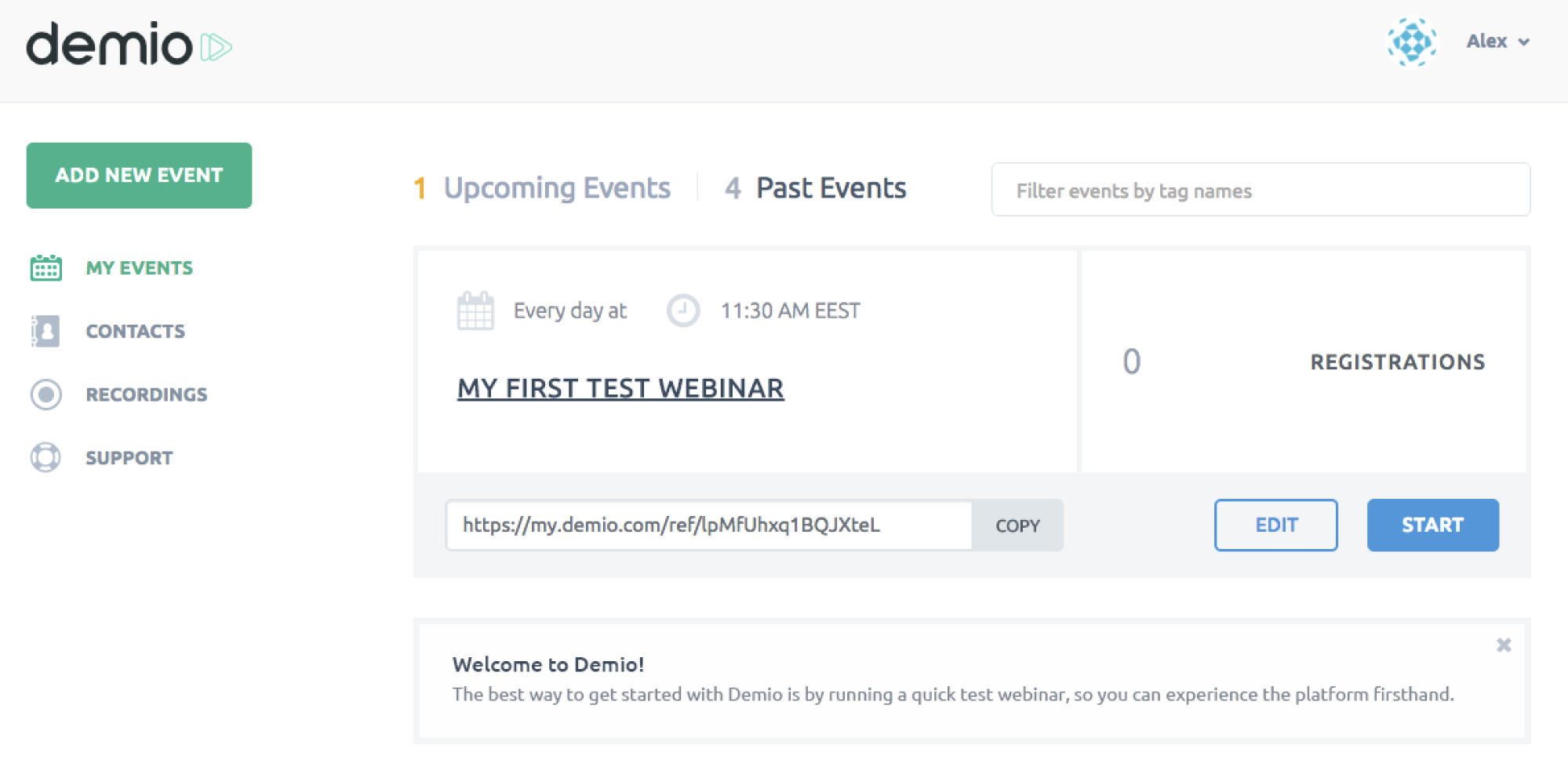
Task: Click the calendar icon beside Every day at
Action: (475, 311)
